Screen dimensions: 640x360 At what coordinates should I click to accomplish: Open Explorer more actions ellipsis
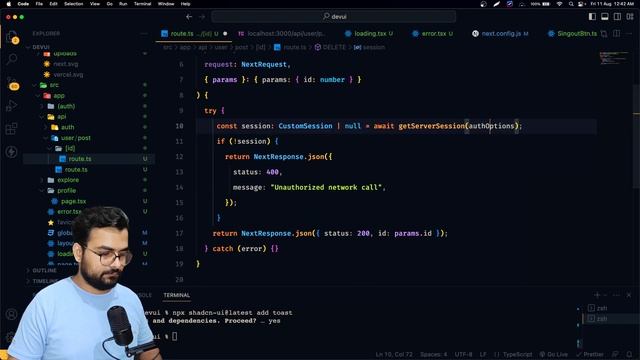click(144, 33)
